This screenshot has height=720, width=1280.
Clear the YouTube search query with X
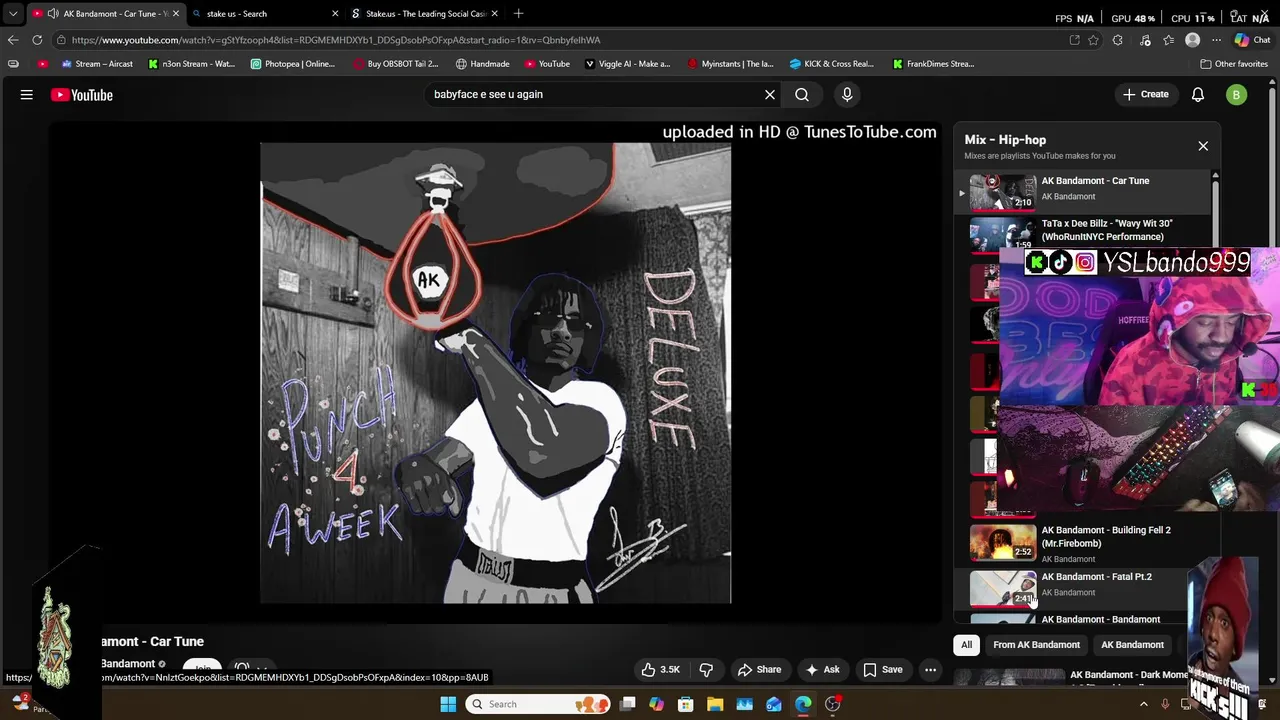(x=770, y=95)
